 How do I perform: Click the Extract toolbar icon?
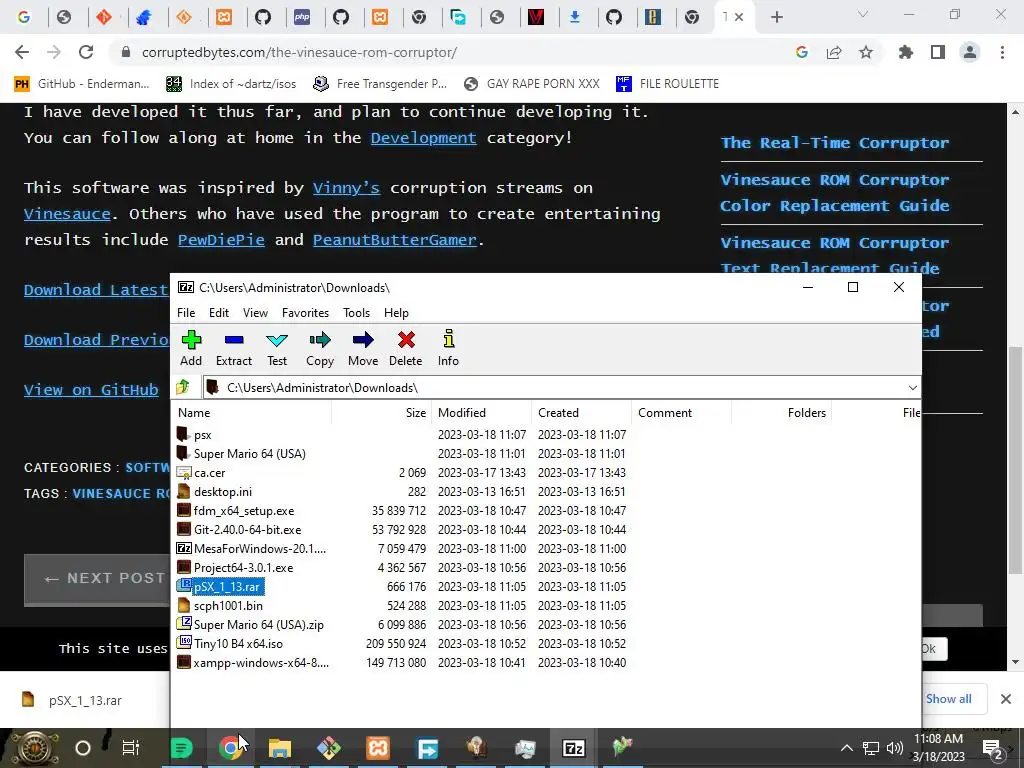pyautogui.click(x=234, y=349)
